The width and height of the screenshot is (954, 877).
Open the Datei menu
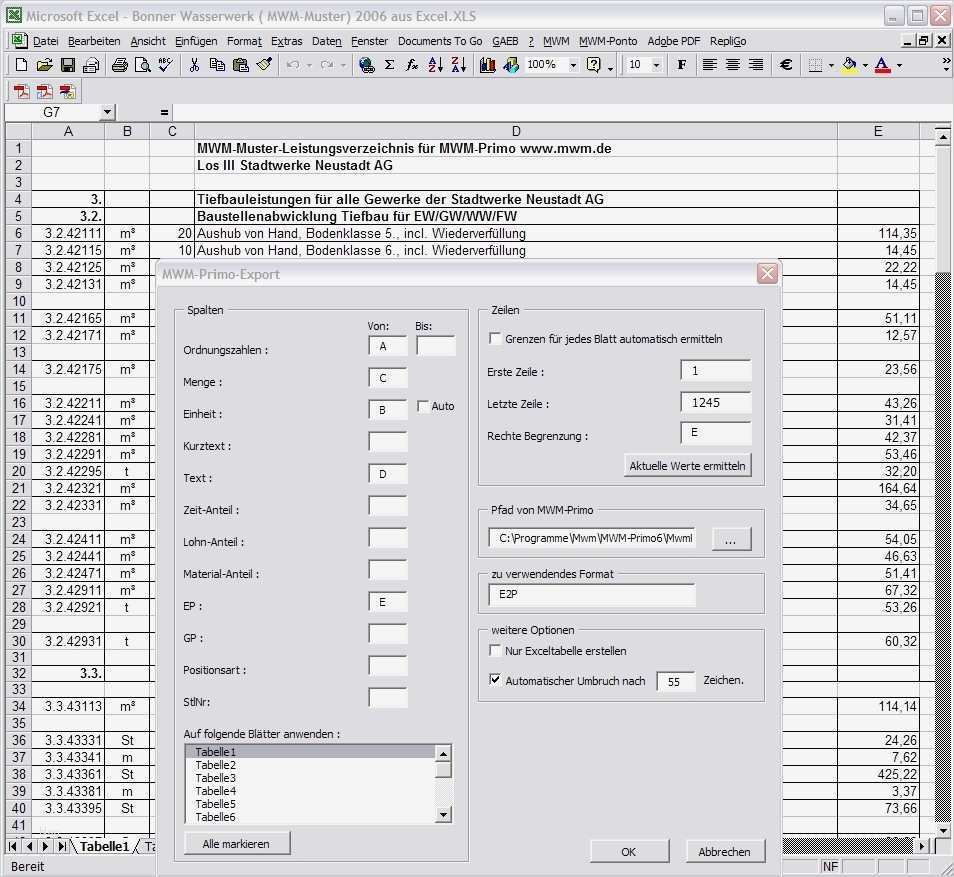46,41
